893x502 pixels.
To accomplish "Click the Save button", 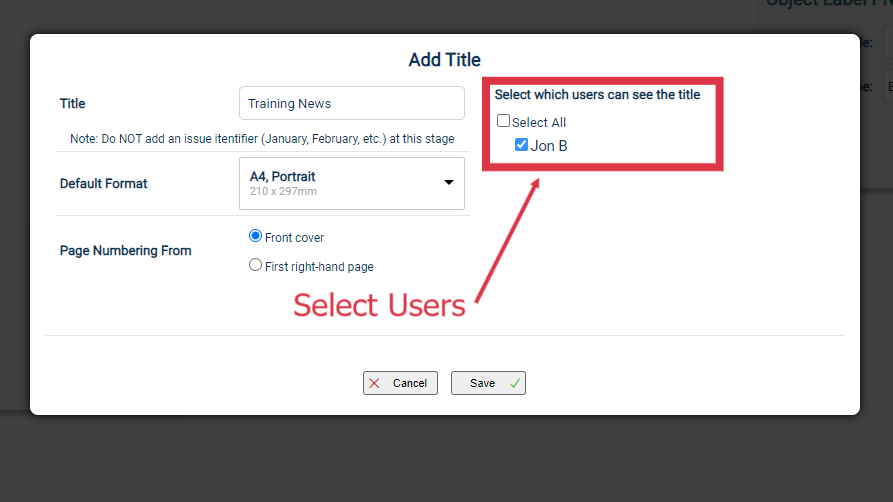I will (488, 383).
